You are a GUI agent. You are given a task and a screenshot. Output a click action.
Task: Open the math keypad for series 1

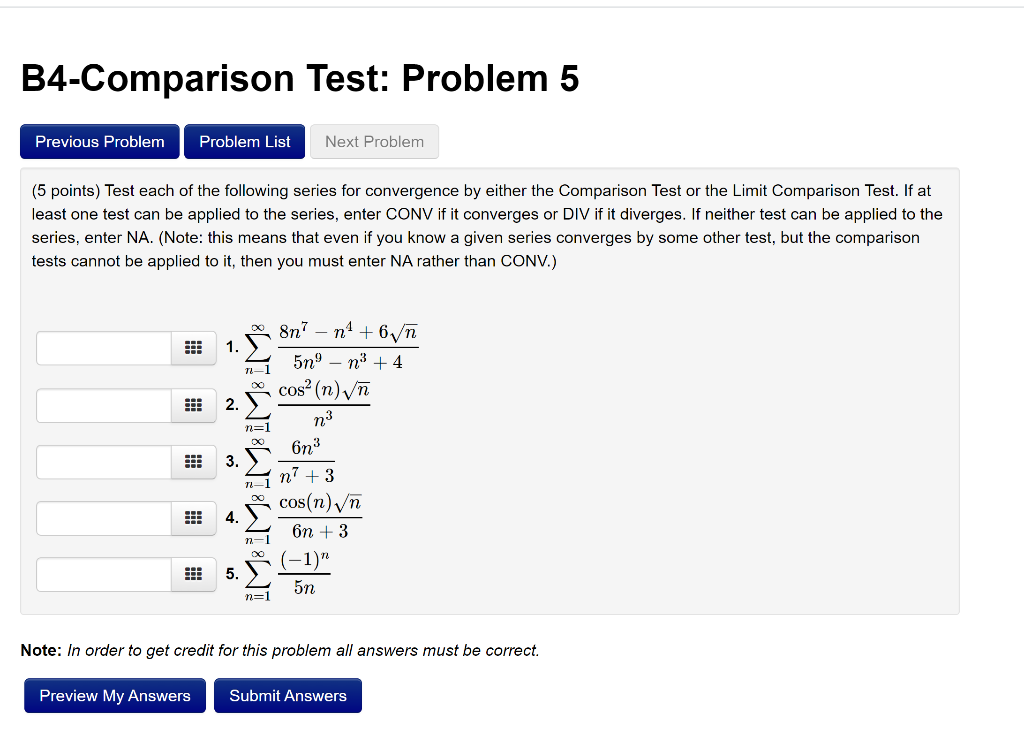[194, 348]
